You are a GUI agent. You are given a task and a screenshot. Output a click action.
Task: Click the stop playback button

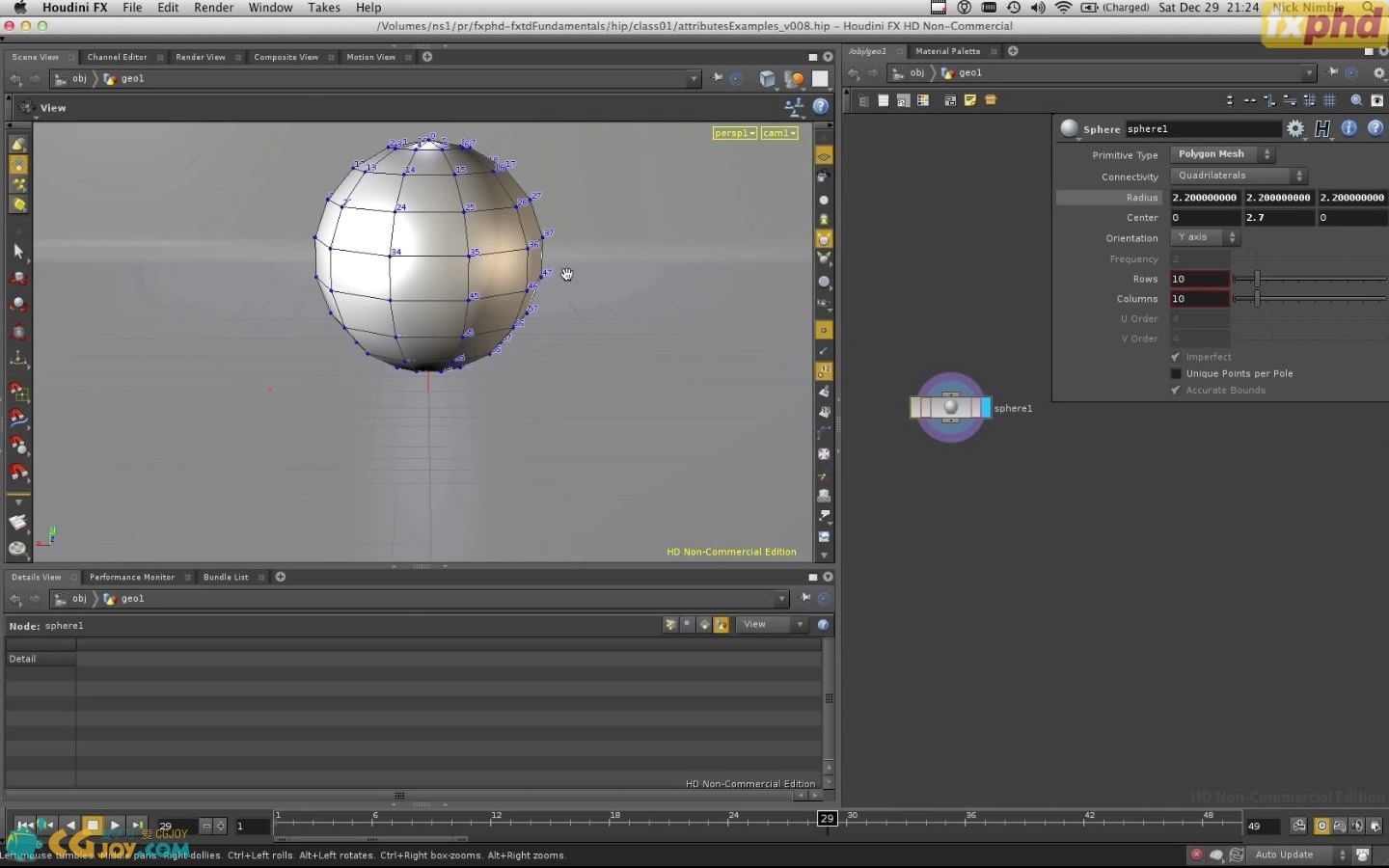(x=93, y=826)
